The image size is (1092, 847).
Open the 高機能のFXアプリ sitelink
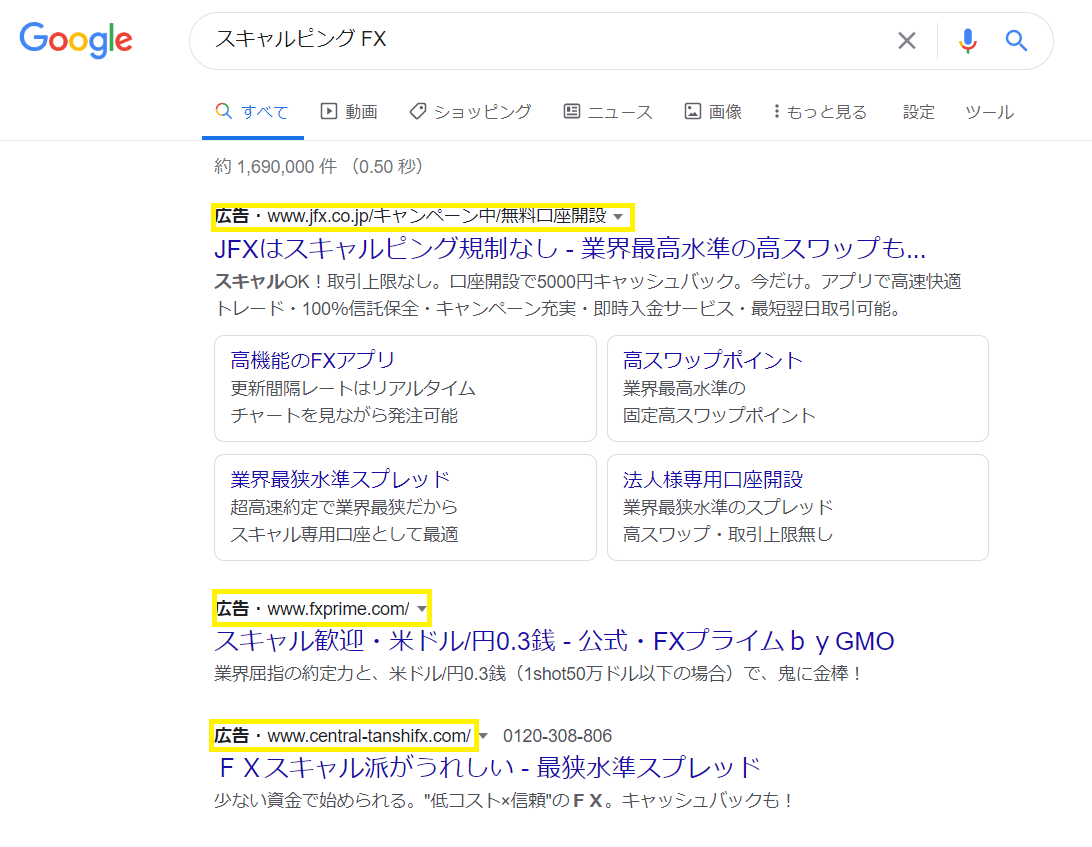313,360
